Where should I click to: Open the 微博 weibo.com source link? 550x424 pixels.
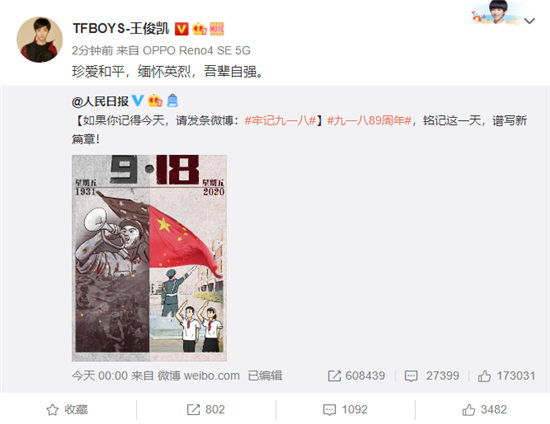tap(199, 376)
